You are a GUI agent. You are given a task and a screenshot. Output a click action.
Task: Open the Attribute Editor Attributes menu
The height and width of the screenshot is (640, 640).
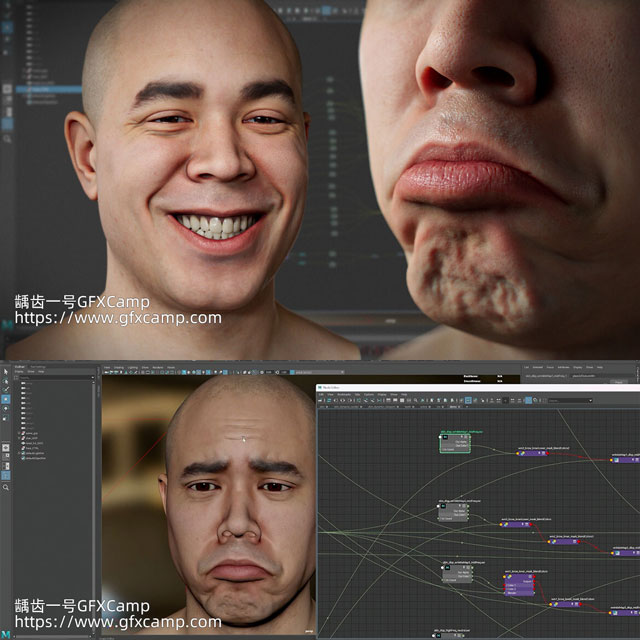click(564, 367)
